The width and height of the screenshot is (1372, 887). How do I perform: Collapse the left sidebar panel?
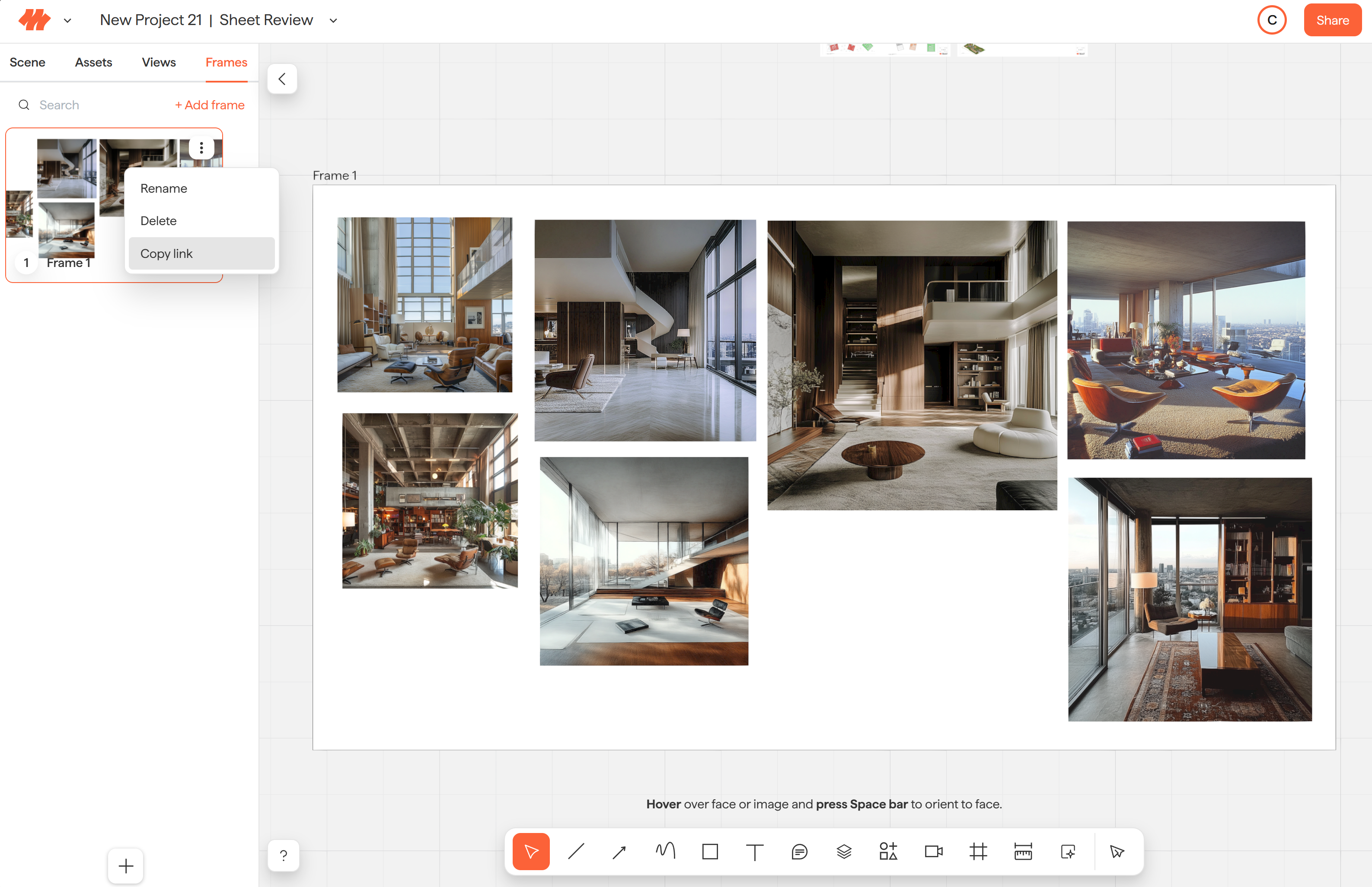[282, 79]
